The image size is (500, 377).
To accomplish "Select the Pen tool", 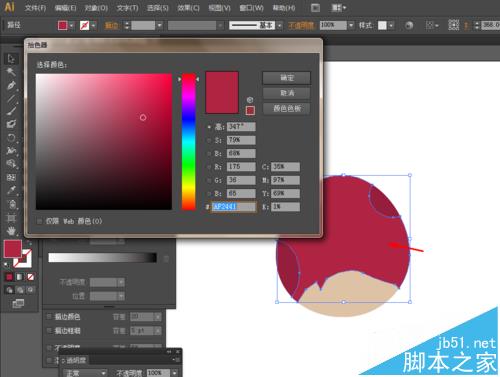I will point(11,85).
